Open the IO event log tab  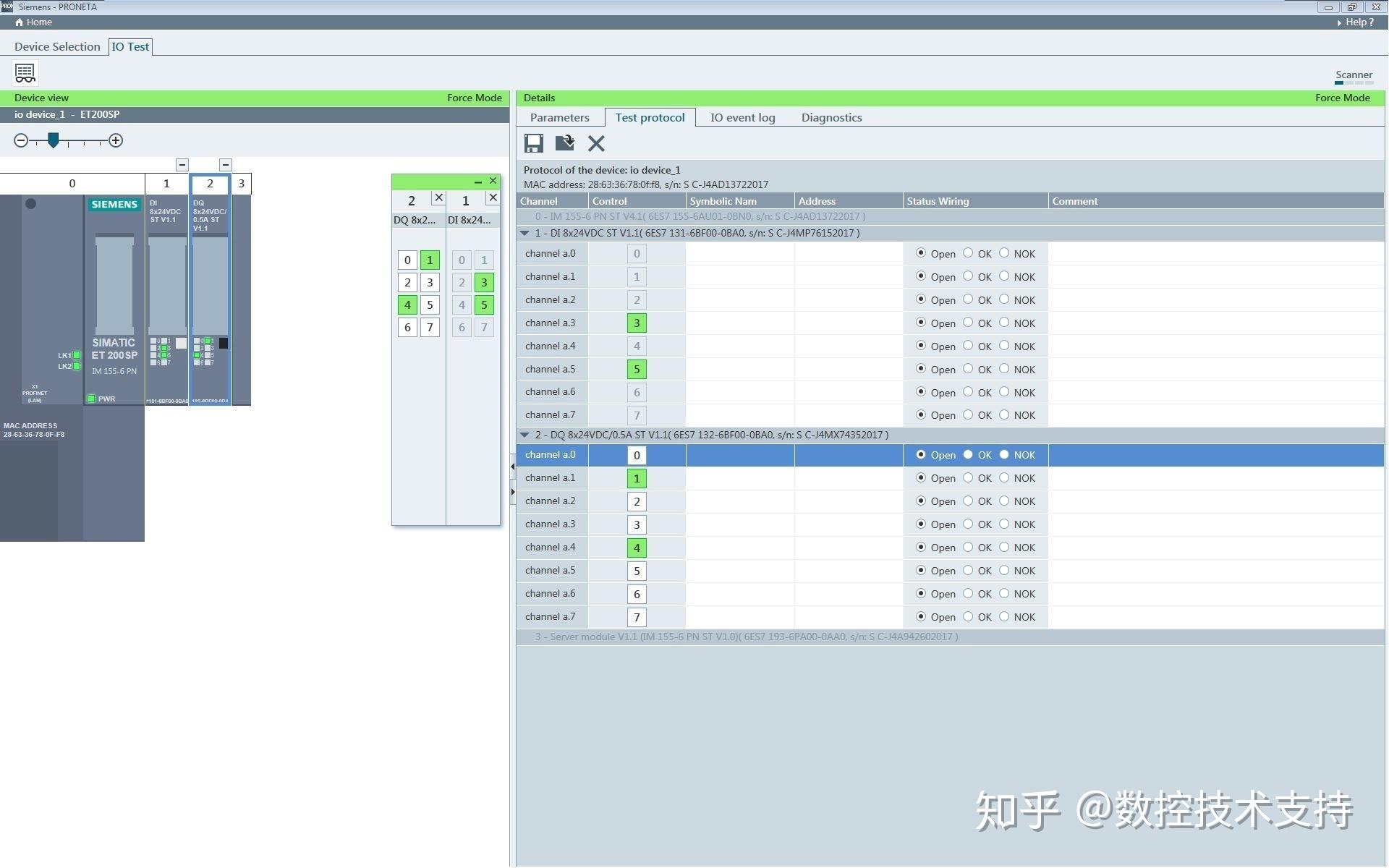pyautogui.click(x=742, y=117)
